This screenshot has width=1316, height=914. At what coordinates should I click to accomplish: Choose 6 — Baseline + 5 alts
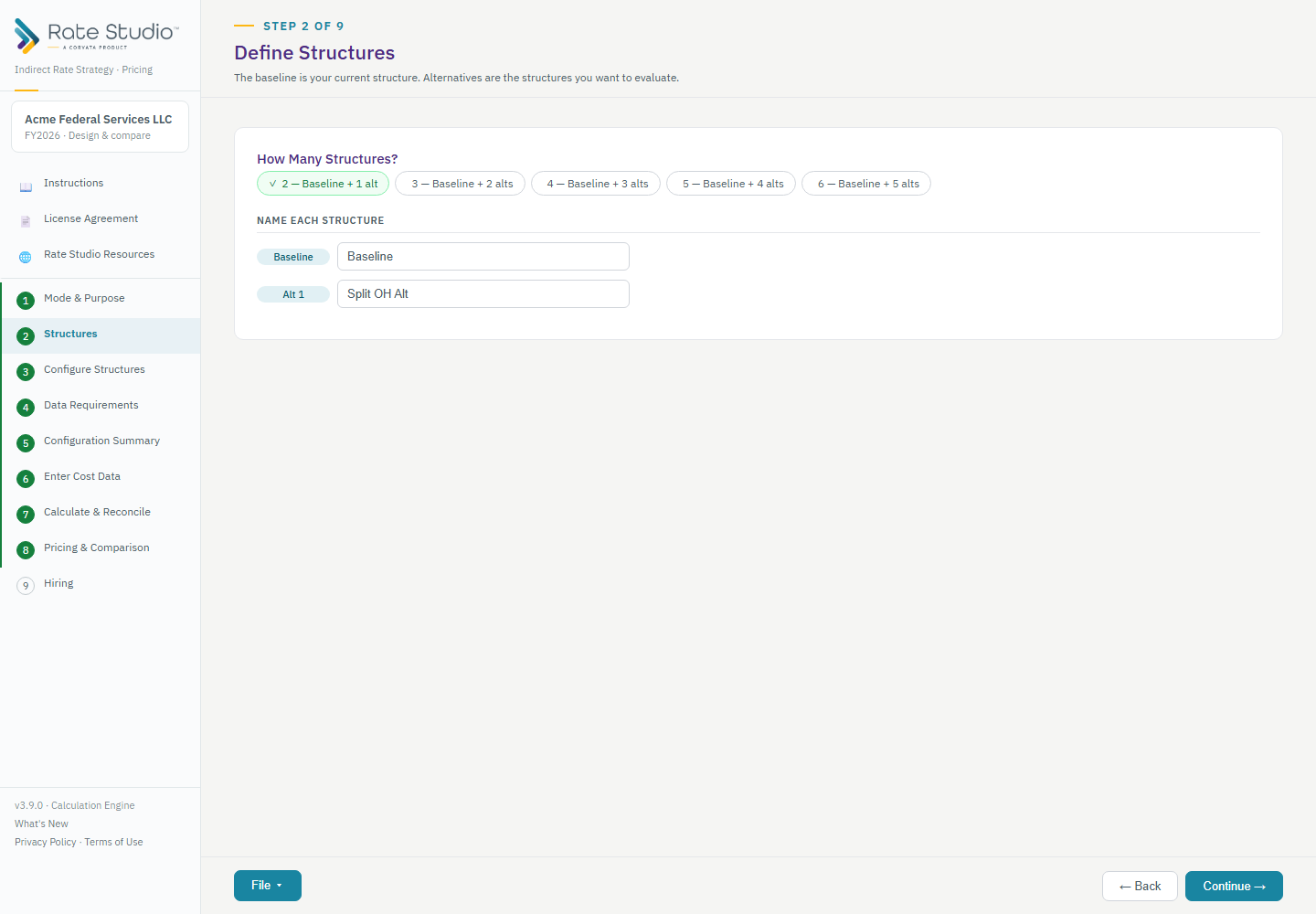(x=866, y=184)
